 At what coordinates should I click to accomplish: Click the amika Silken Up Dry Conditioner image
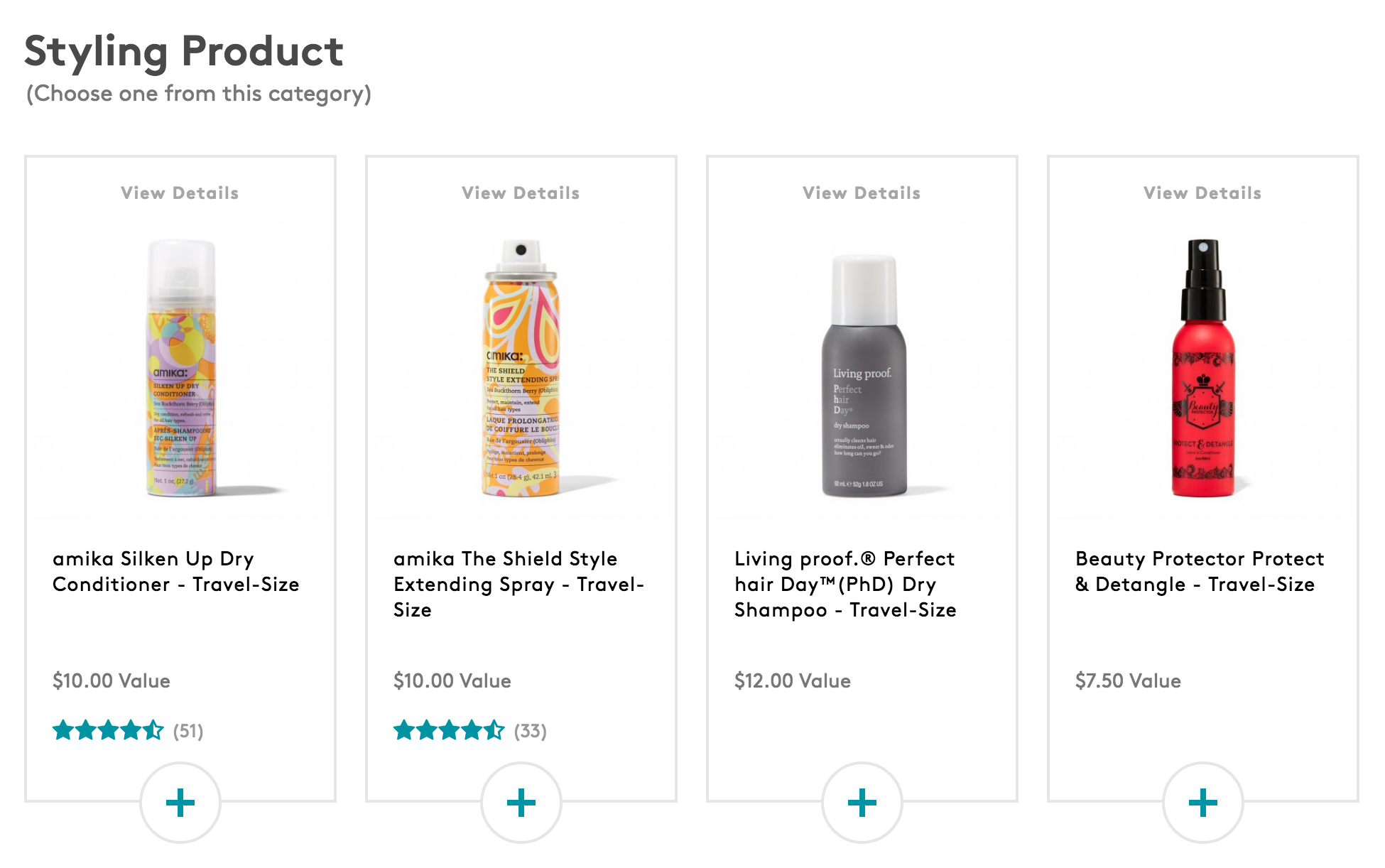point(181,368)
